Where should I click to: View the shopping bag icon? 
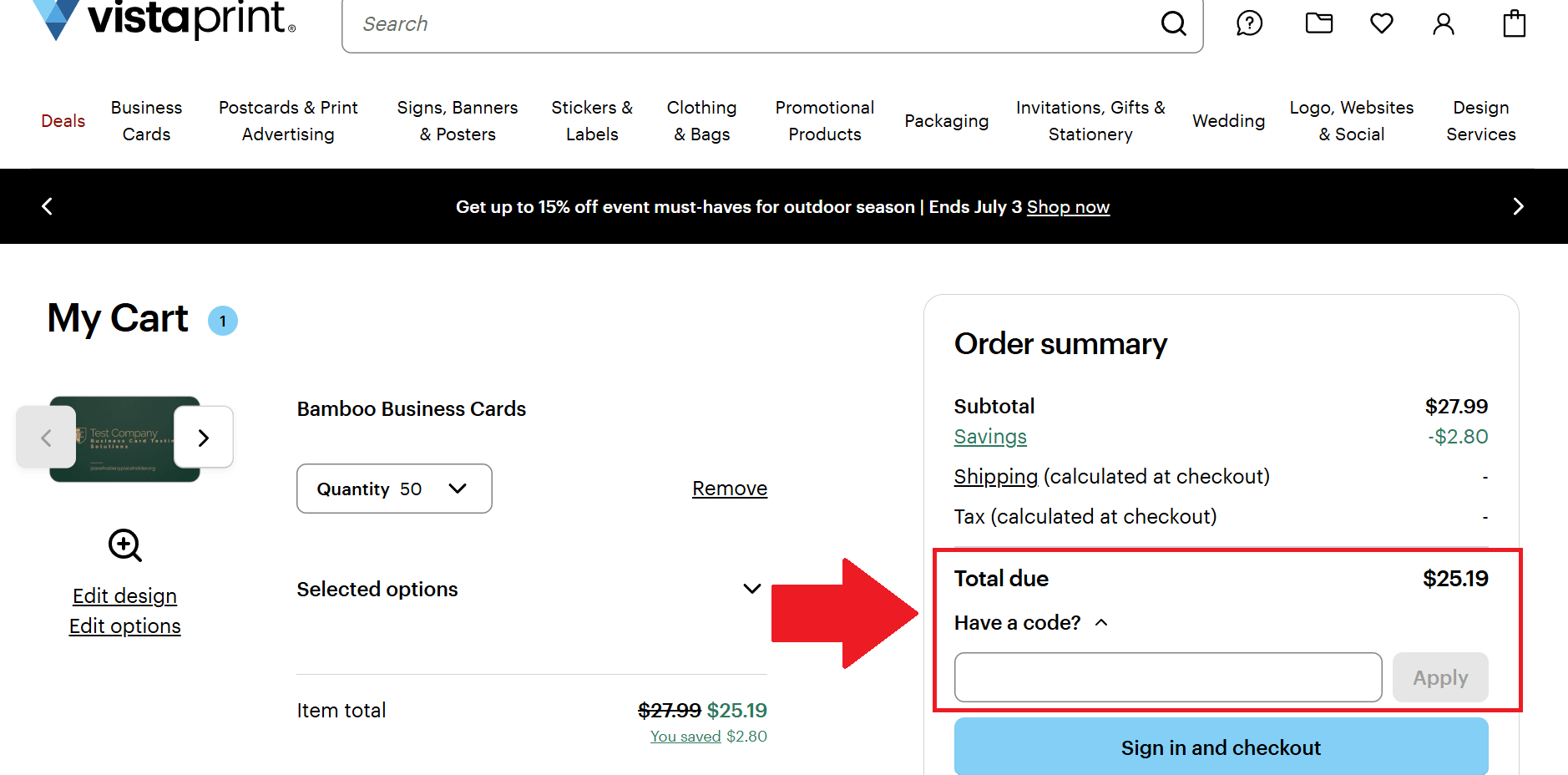[x=1514, y=23]
